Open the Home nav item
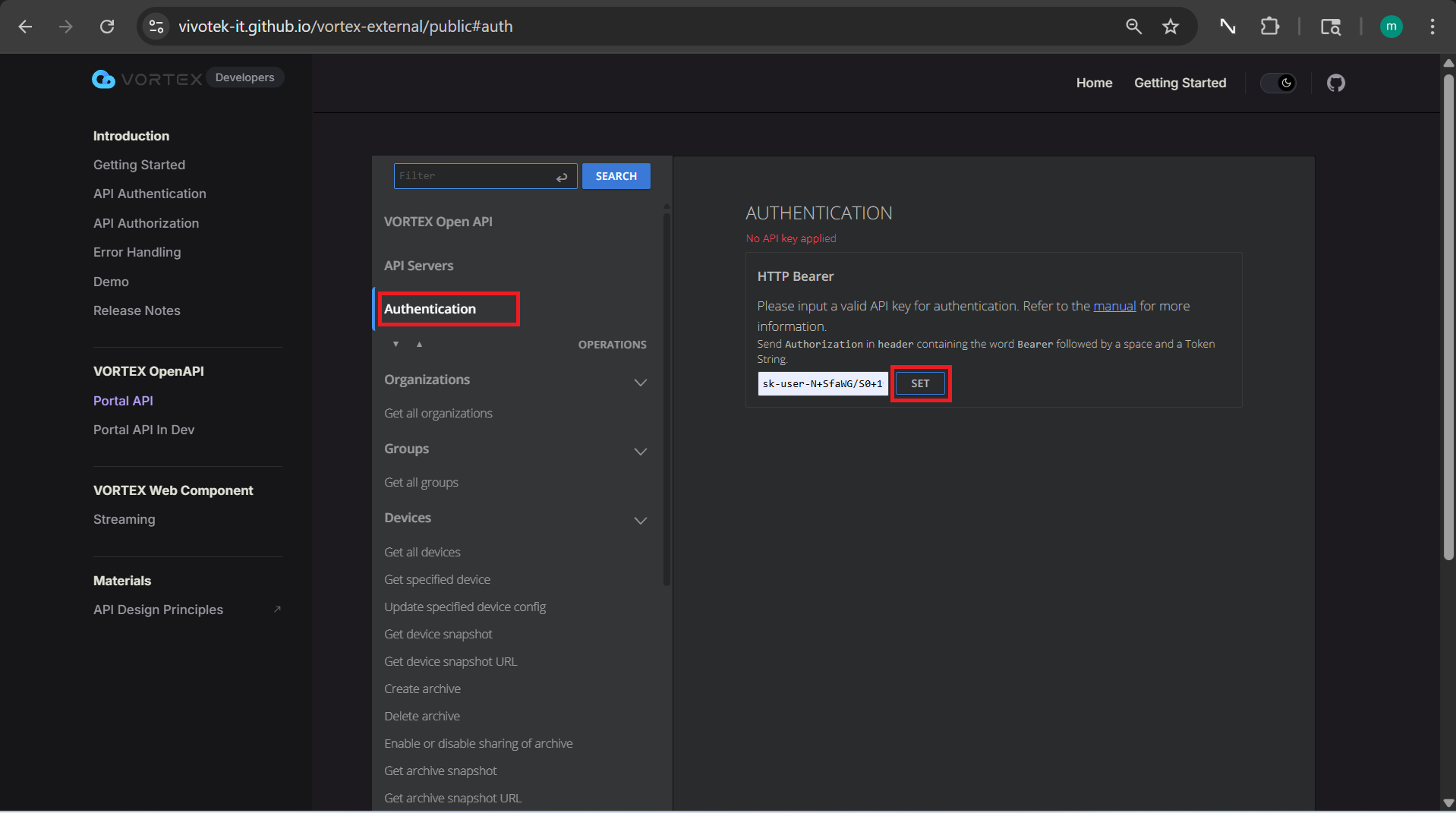 (1094, 83)
